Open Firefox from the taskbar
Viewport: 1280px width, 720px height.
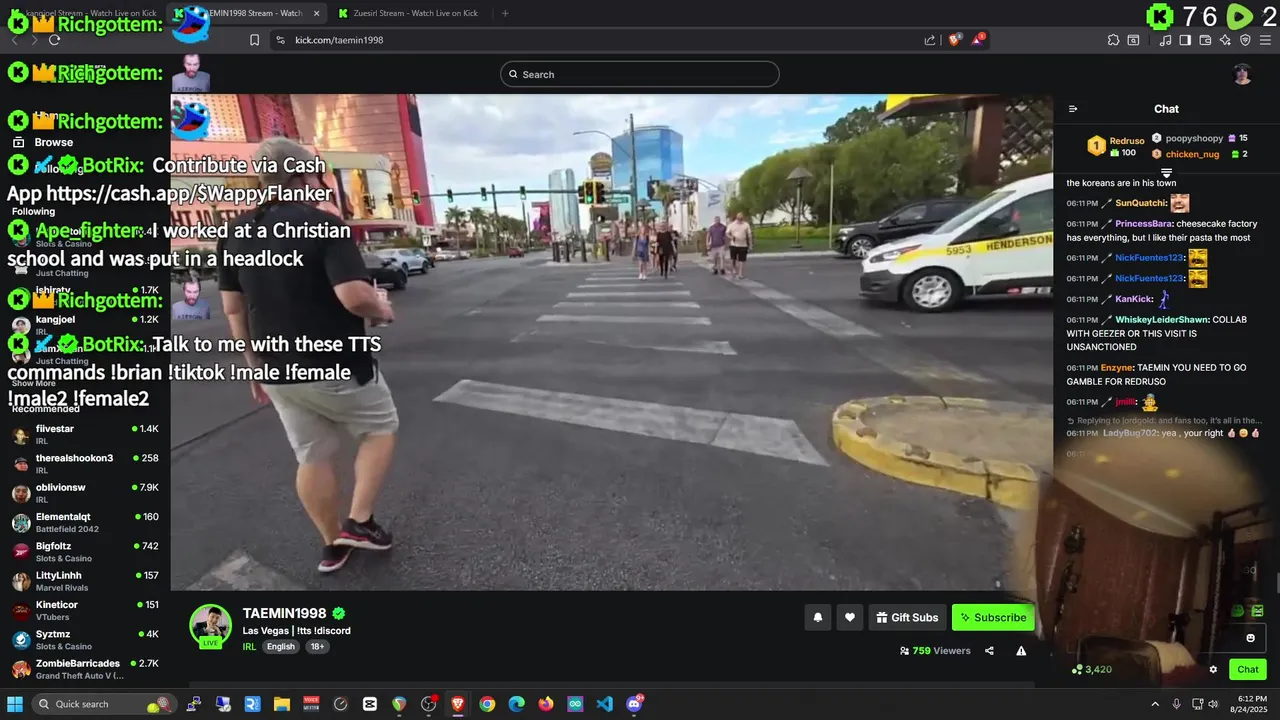tap(545, 704)
